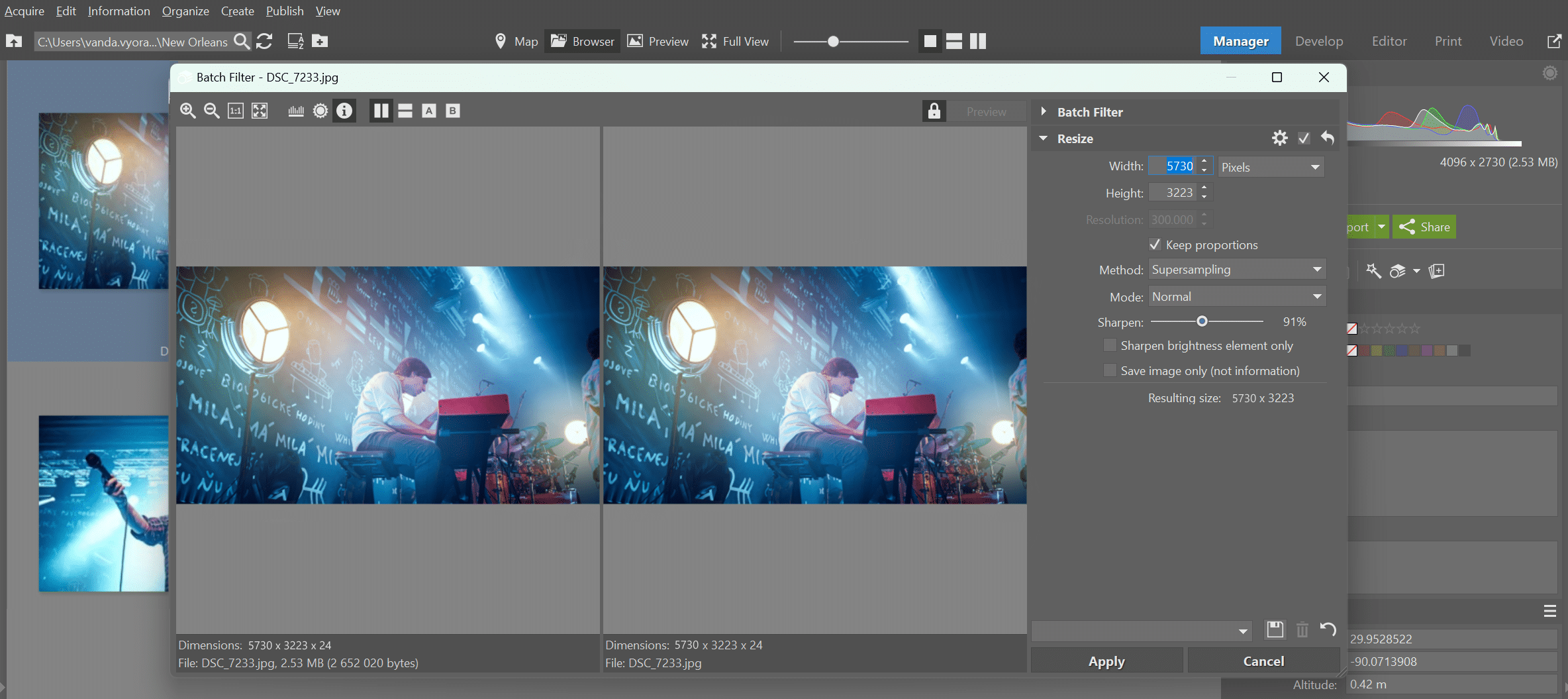The height and width of the screenshot is (699, 1568).
Task: Toggle Keep proportions checkbox
Action: click(x=1155, y=244)
